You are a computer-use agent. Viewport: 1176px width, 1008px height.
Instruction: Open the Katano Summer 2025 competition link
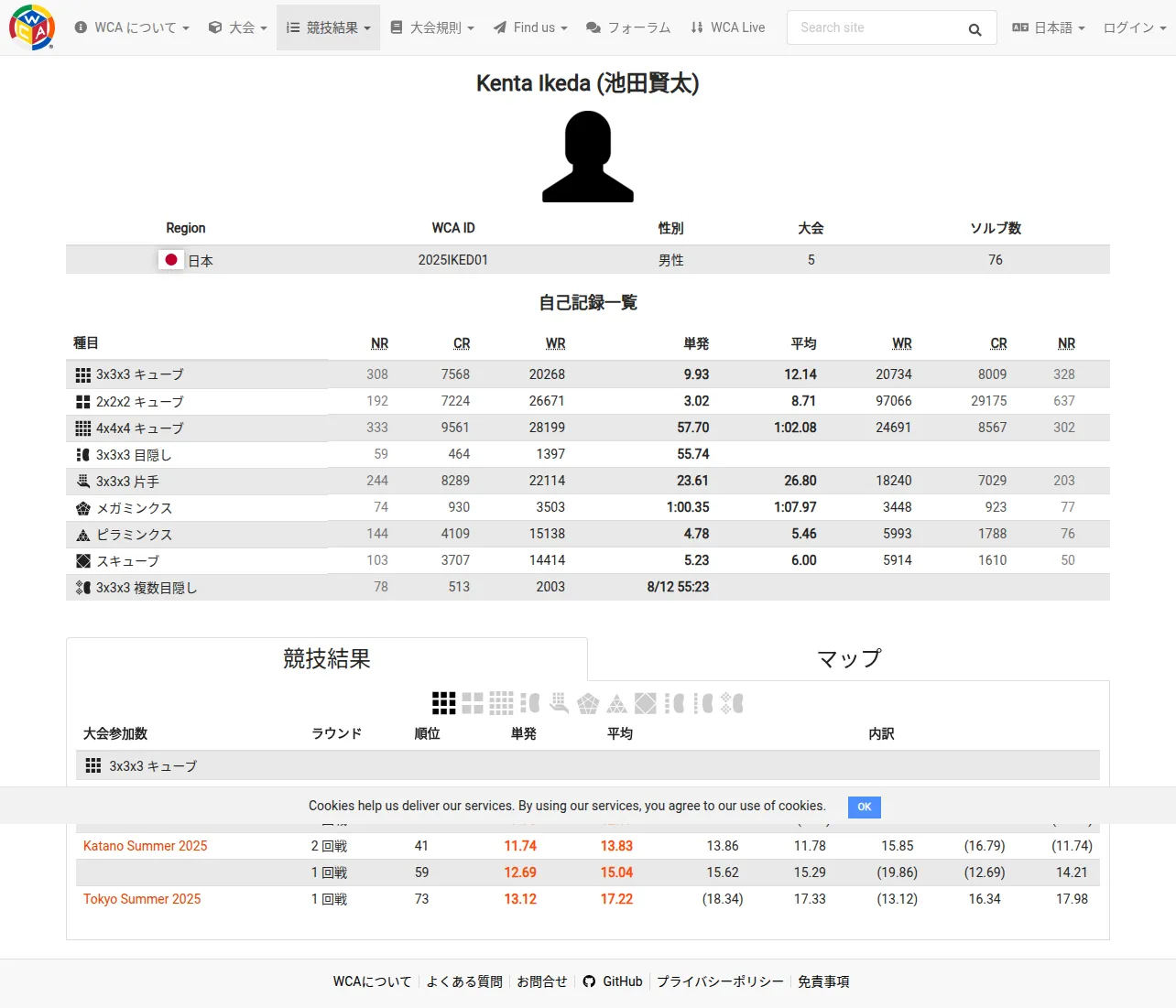tap(146, 846)
